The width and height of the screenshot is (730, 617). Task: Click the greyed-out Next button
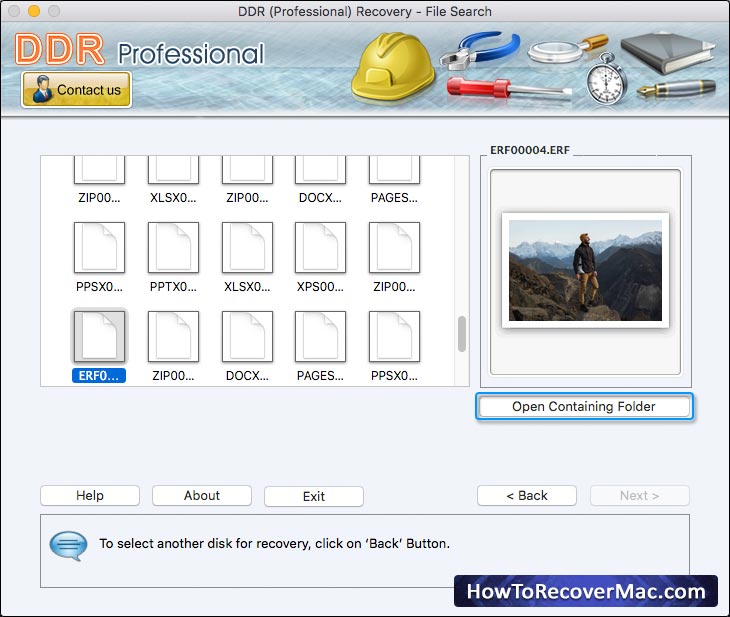[639, 495]
